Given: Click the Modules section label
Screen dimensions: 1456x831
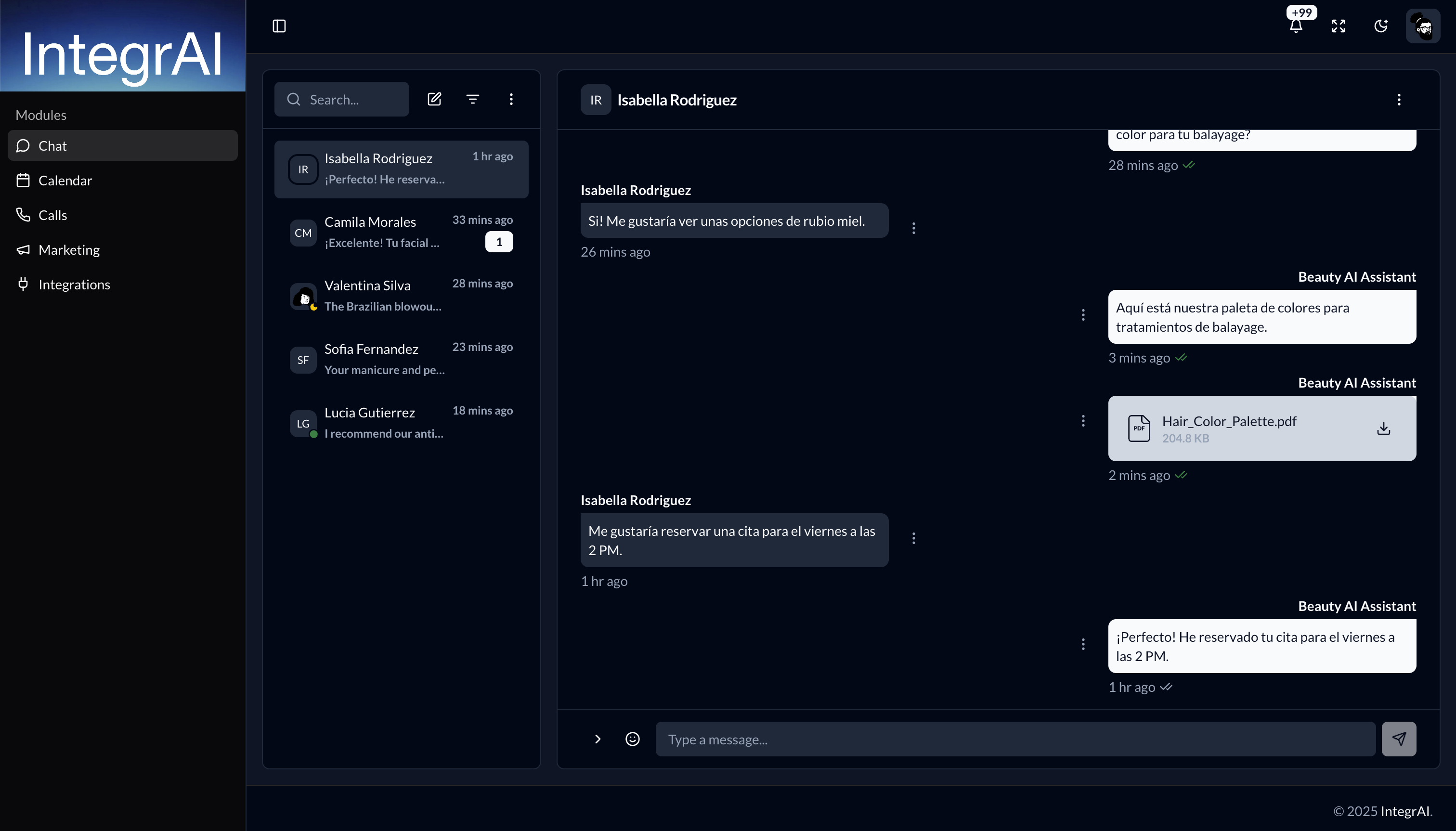Looking at the screenshot, I should click(41, 115).
